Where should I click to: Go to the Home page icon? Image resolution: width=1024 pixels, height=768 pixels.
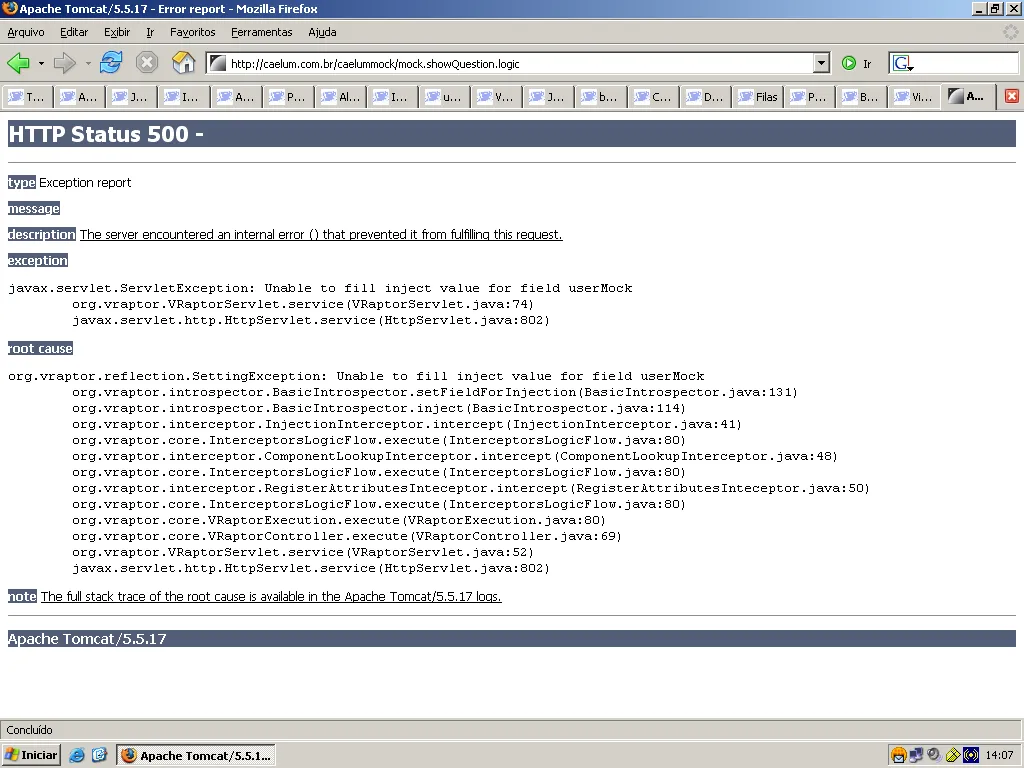coord(183,63)
